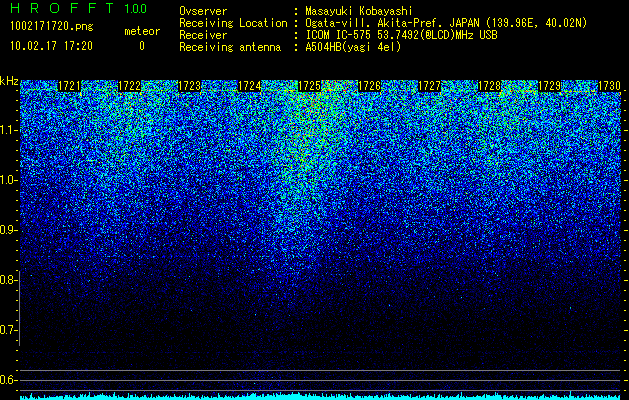Screen dimensions: 629x400
Task: Click the kHz axis unit label
Action: pyautogui.click(x=9, y=81)
